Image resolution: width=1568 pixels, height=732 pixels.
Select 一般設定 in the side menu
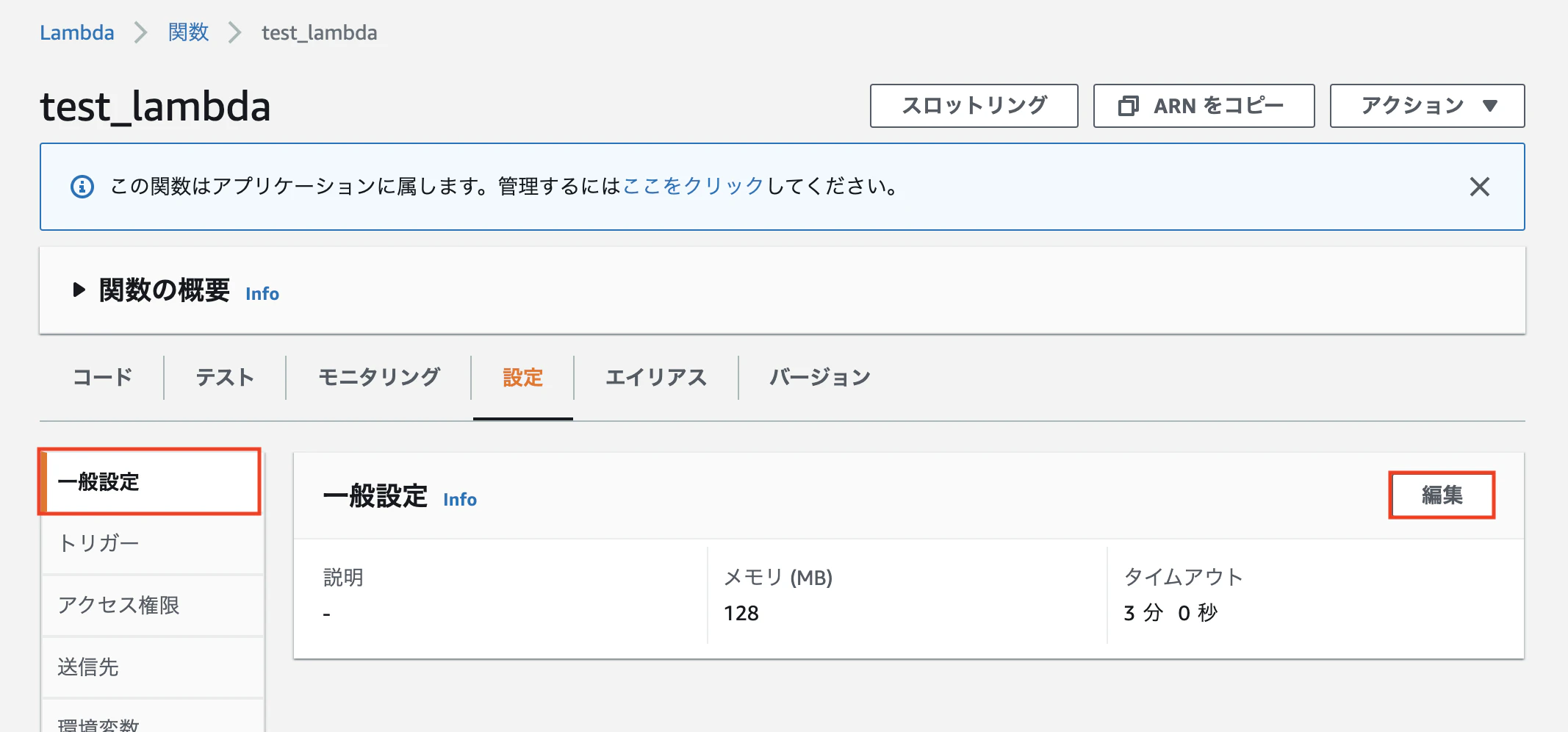(x=151, y=482)
